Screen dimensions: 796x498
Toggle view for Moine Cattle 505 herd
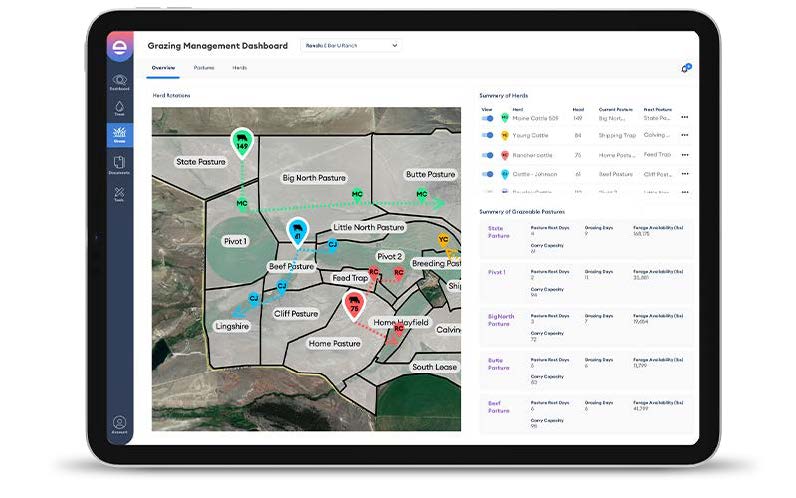point(487,117)
